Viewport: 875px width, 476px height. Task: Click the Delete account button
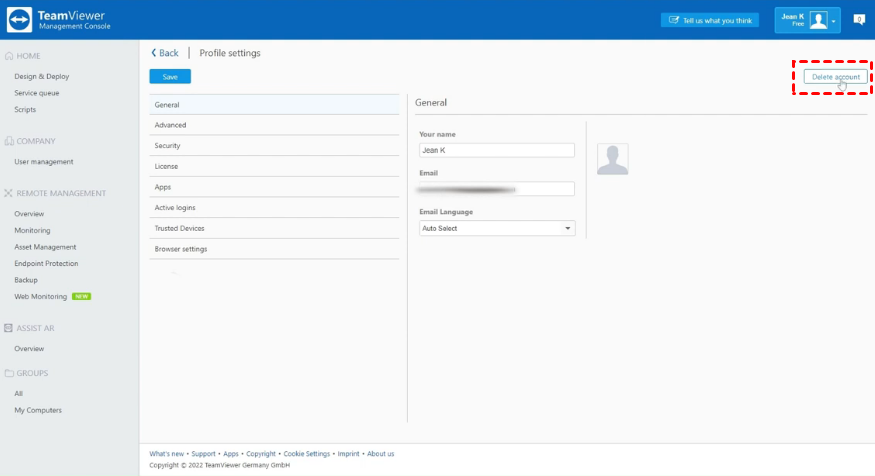pyautogui.click(x=835, y=77)
